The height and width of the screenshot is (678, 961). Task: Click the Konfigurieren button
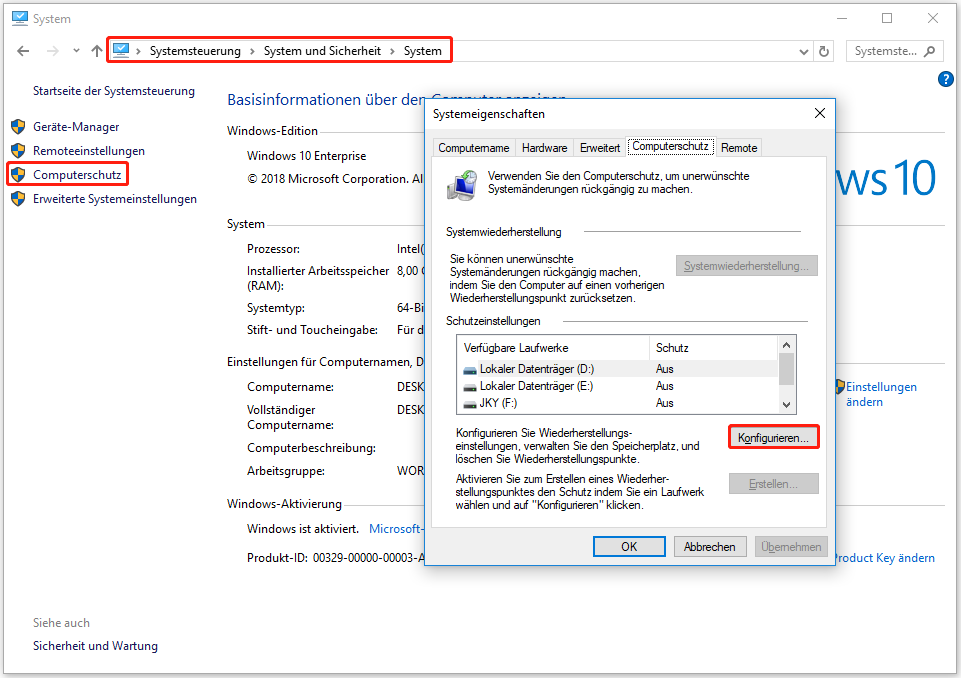pos(773,436)
